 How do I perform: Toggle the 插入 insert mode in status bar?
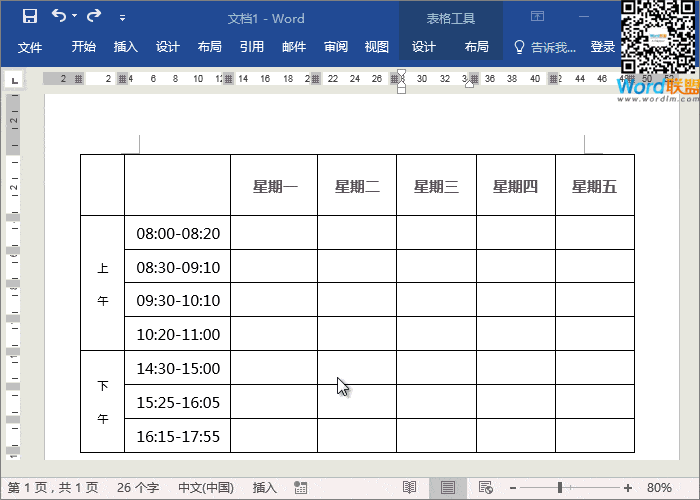coord(265,488)
